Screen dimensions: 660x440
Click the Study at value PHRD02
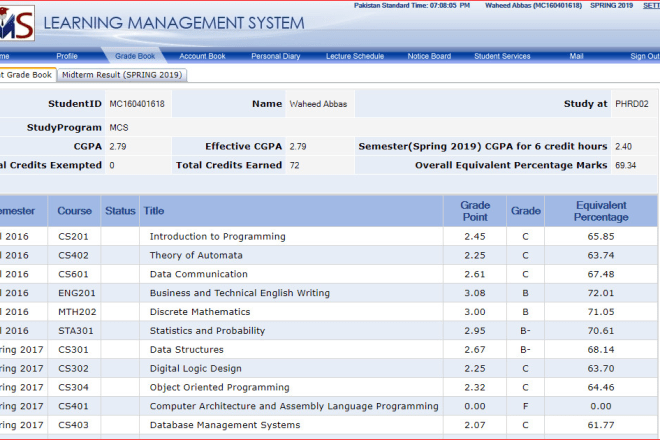pos(632,104)
